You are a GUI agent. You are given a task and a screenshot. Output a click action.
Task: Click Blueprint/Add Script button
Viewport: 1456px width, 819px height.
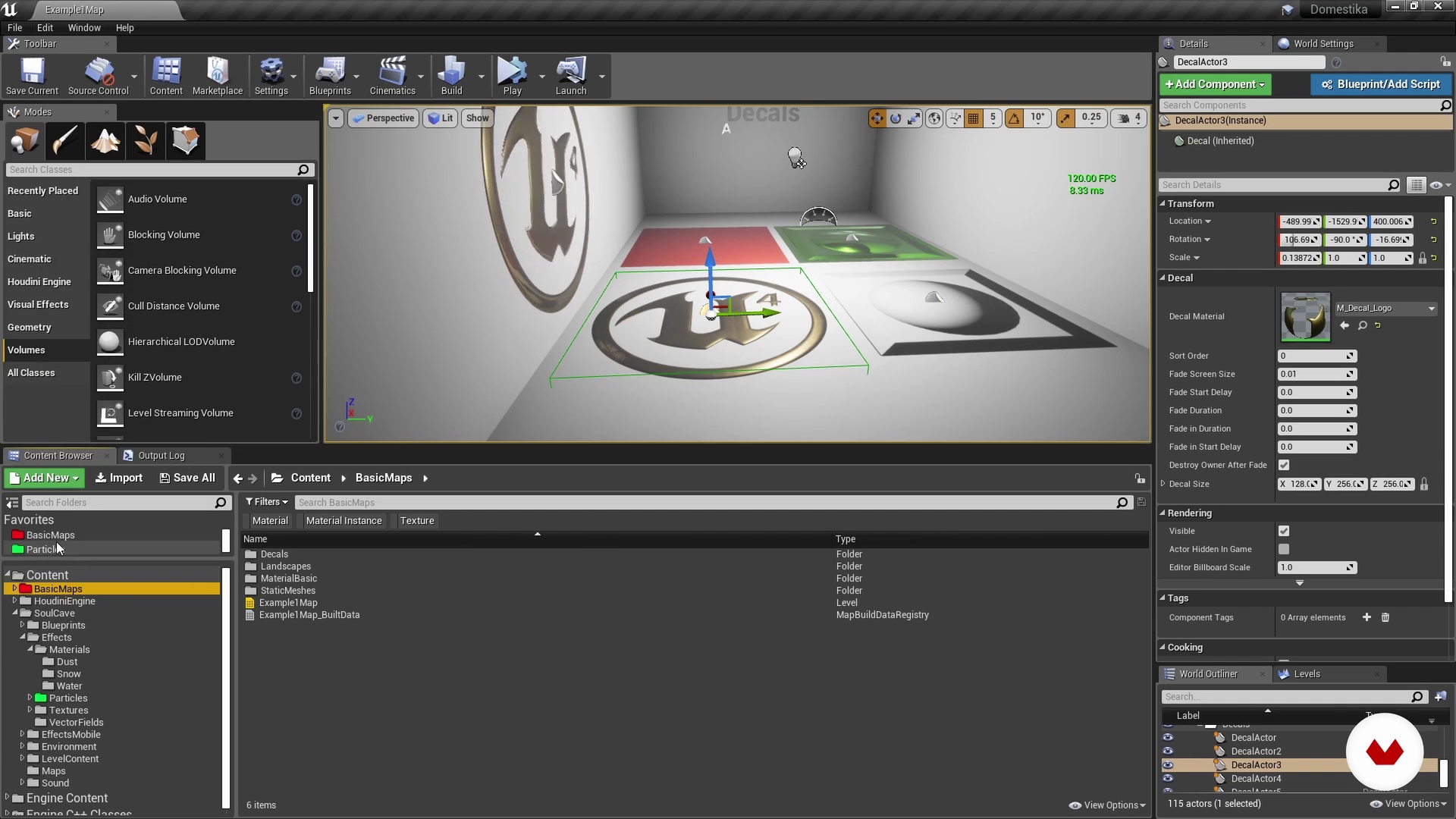click(x=1380, y=84)
